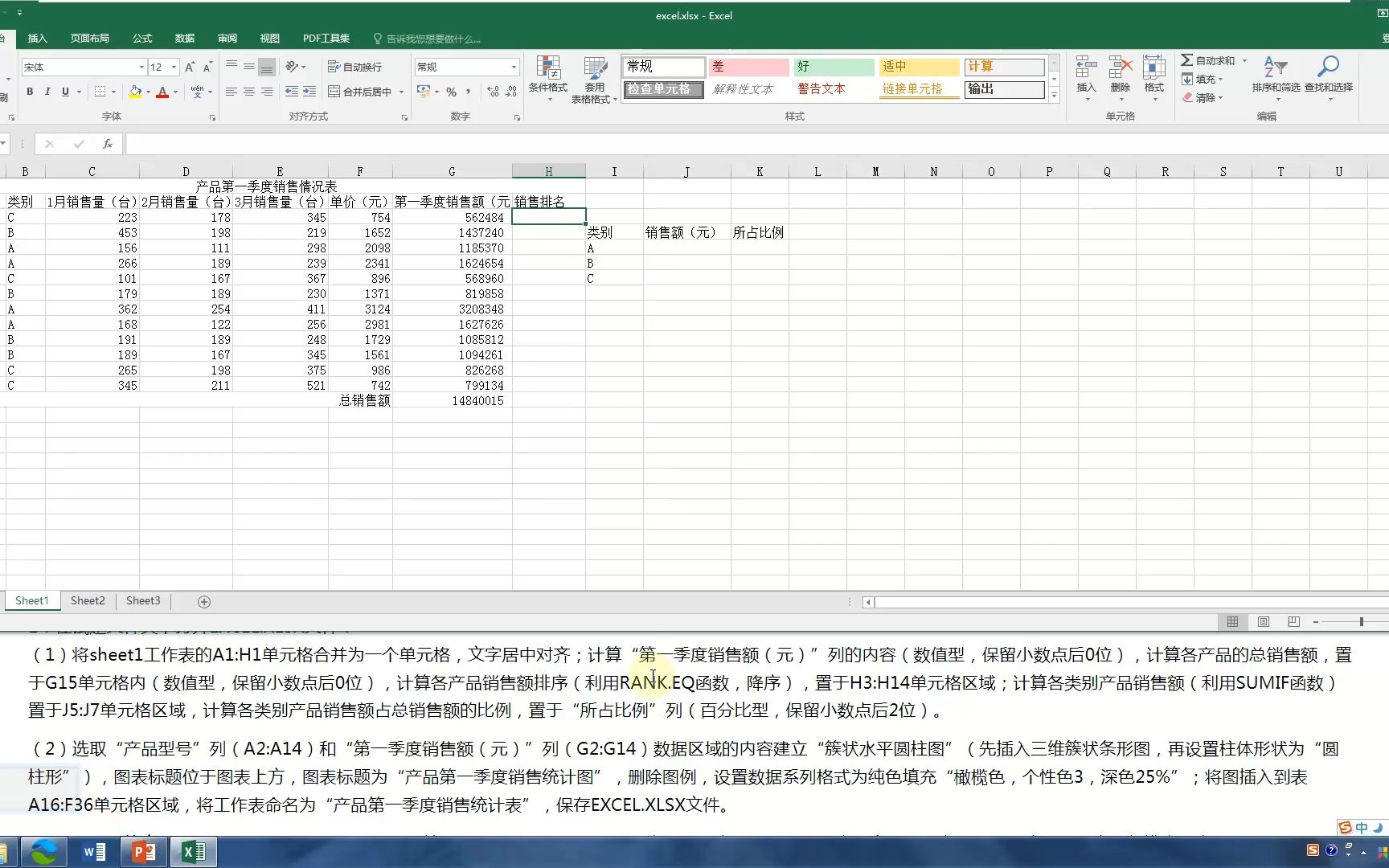Apply the 适中 cell style
The image size is (1389, 868).
click(x=920, y=67)
